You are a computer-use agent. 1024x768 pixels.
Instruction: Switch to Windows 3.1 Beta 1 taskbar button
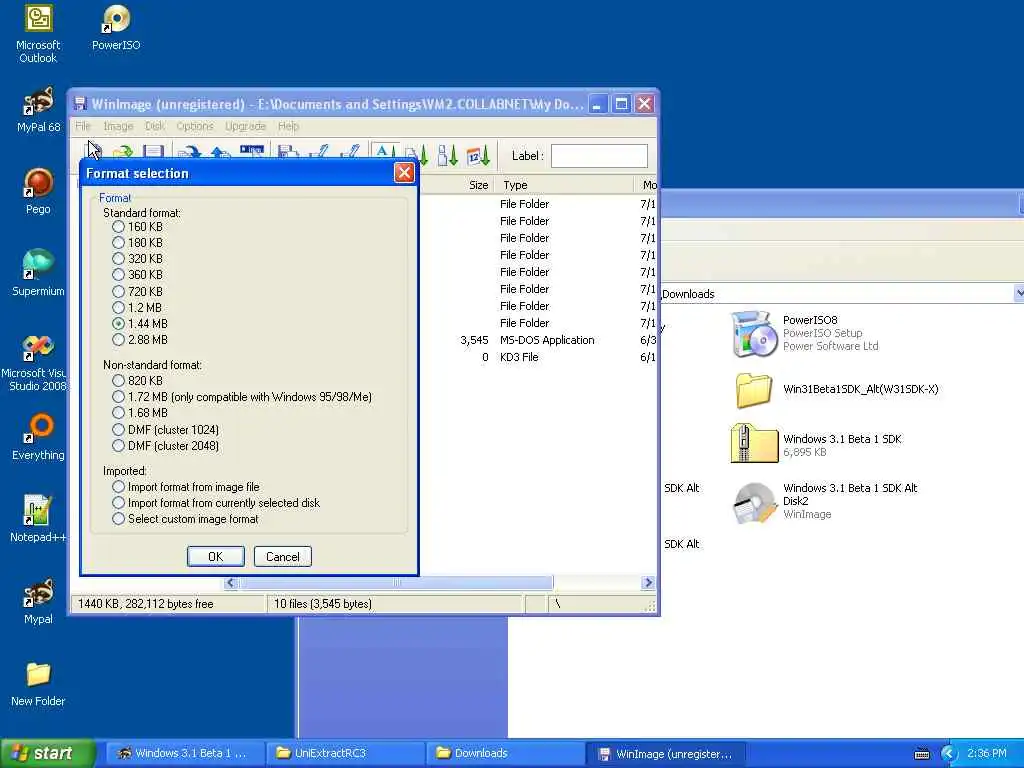(185, 754)
